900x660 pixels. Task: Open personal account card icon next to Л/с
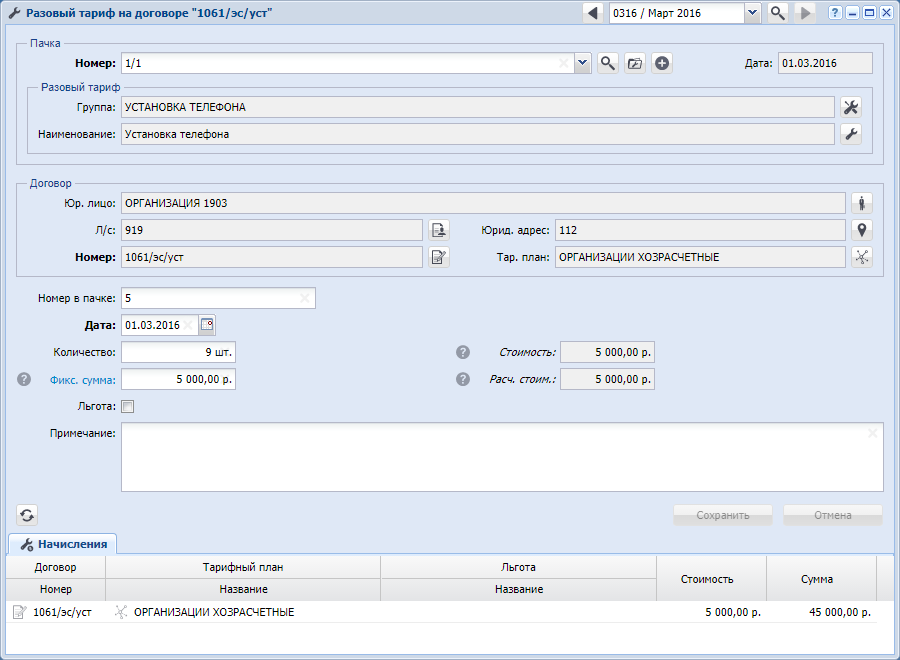(x=439, y=230)
